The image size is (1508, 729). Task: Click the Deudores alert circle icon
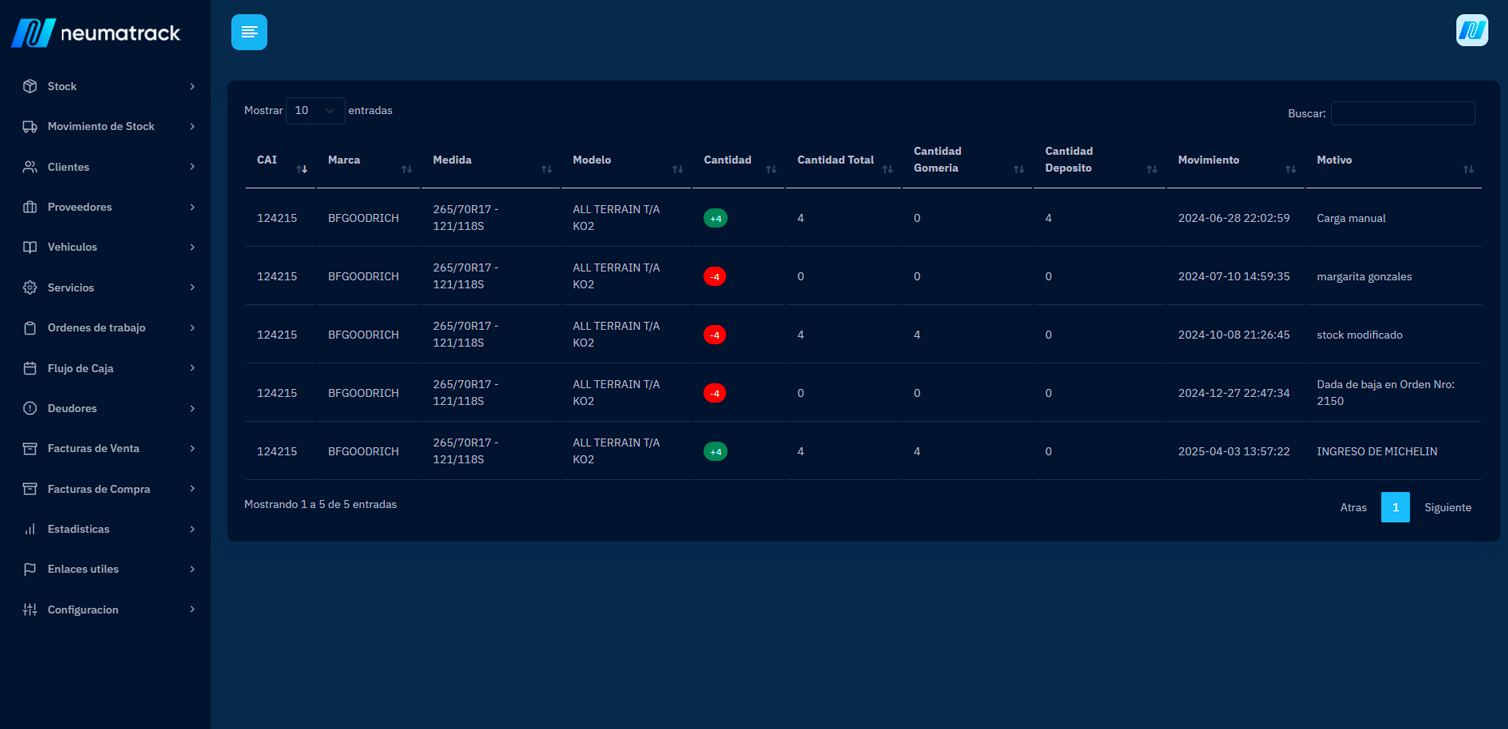(x=30, y=408)
